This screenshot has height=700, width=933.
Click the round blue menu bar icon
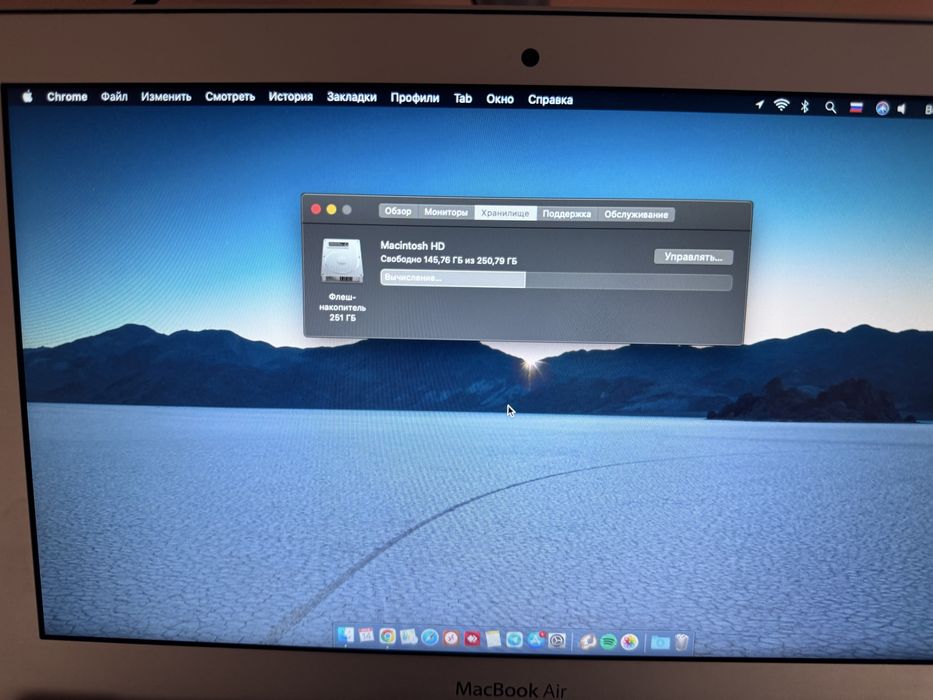tap(882, 108)
